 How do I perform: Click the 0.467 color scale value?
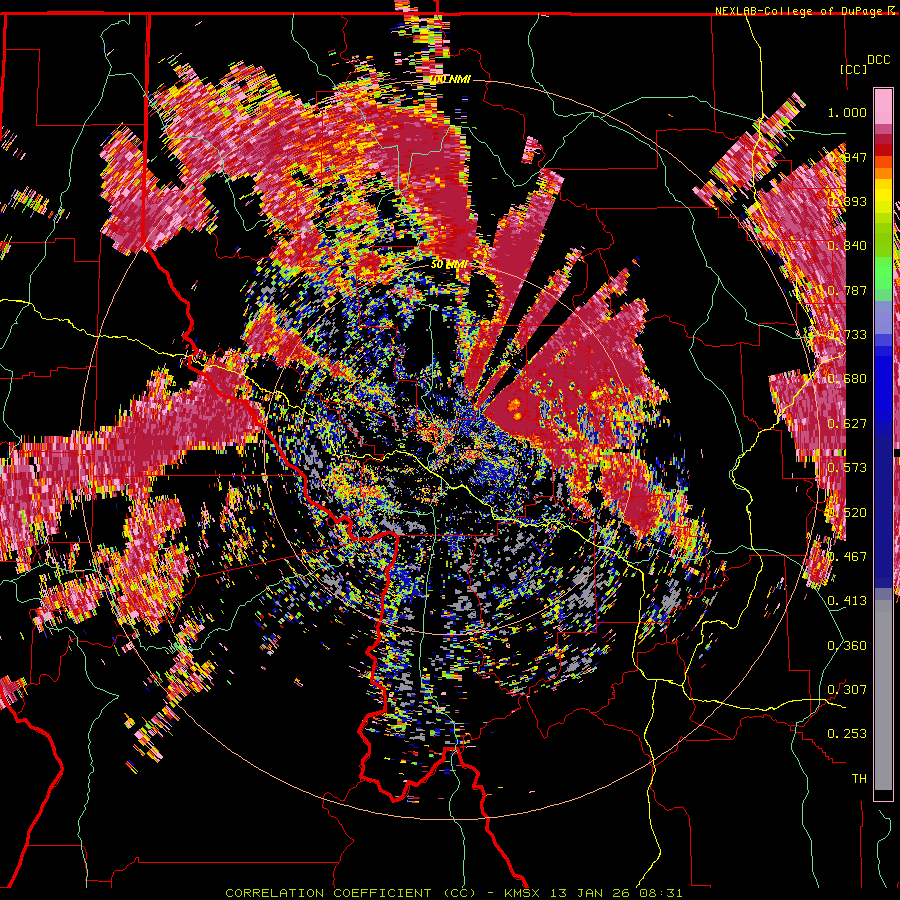[x=847, y=557]
